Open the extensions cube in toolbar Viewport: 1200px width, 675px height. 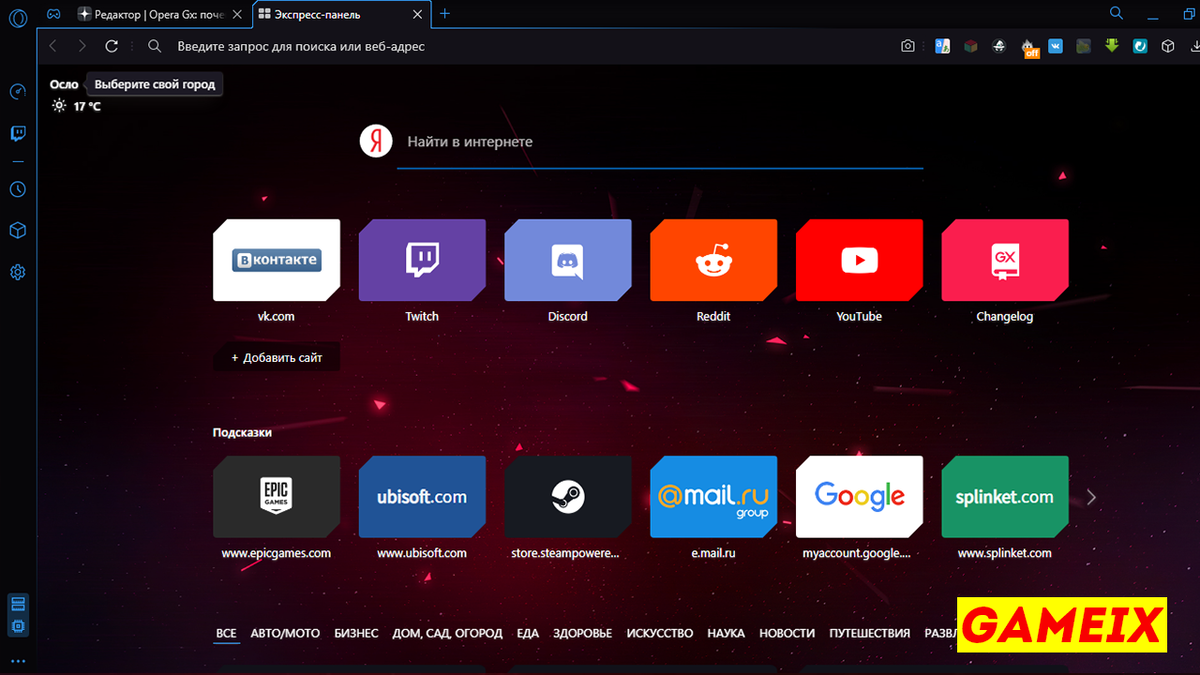pos(1167,46)
